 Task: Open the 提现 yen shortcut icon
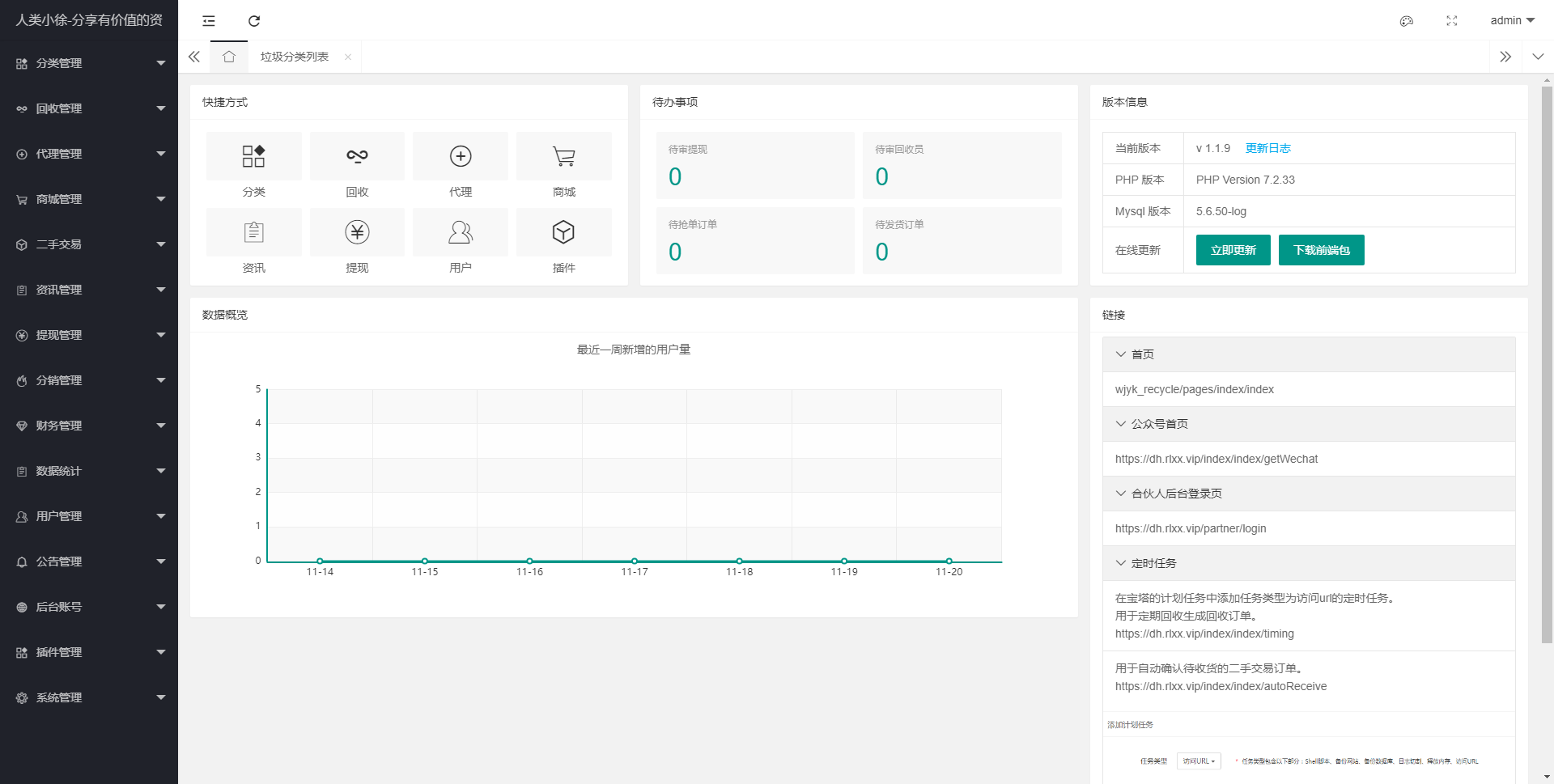(357, 232)
